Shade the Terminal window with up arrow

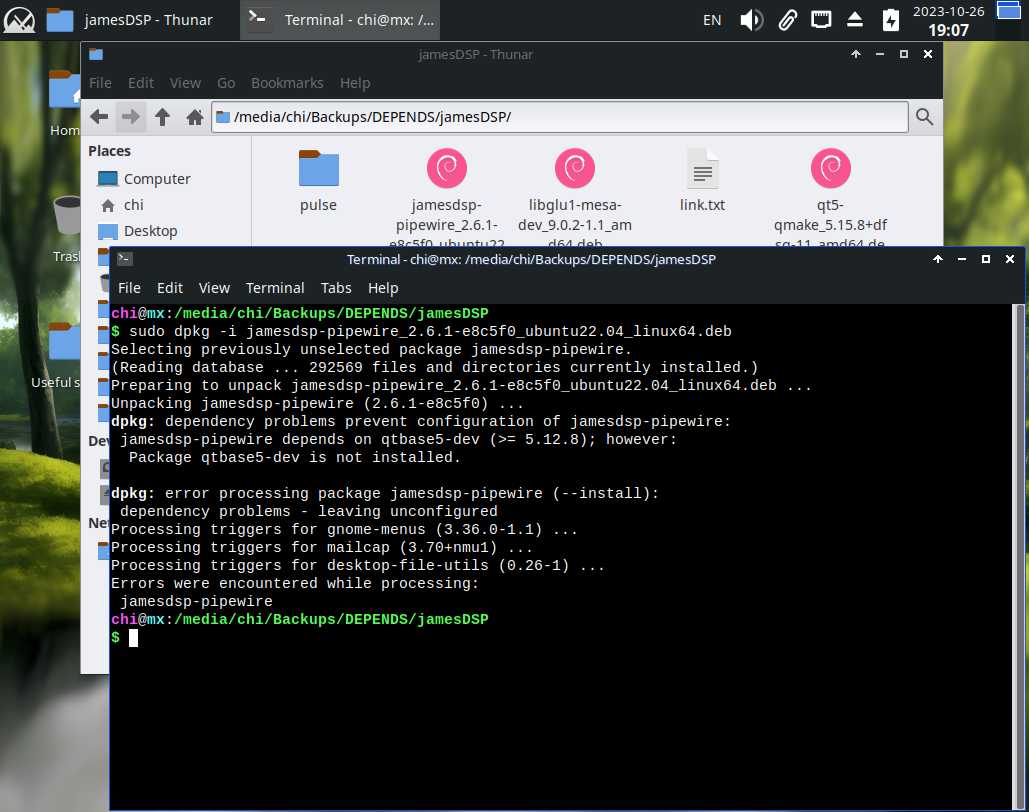[x=938, y=259]
